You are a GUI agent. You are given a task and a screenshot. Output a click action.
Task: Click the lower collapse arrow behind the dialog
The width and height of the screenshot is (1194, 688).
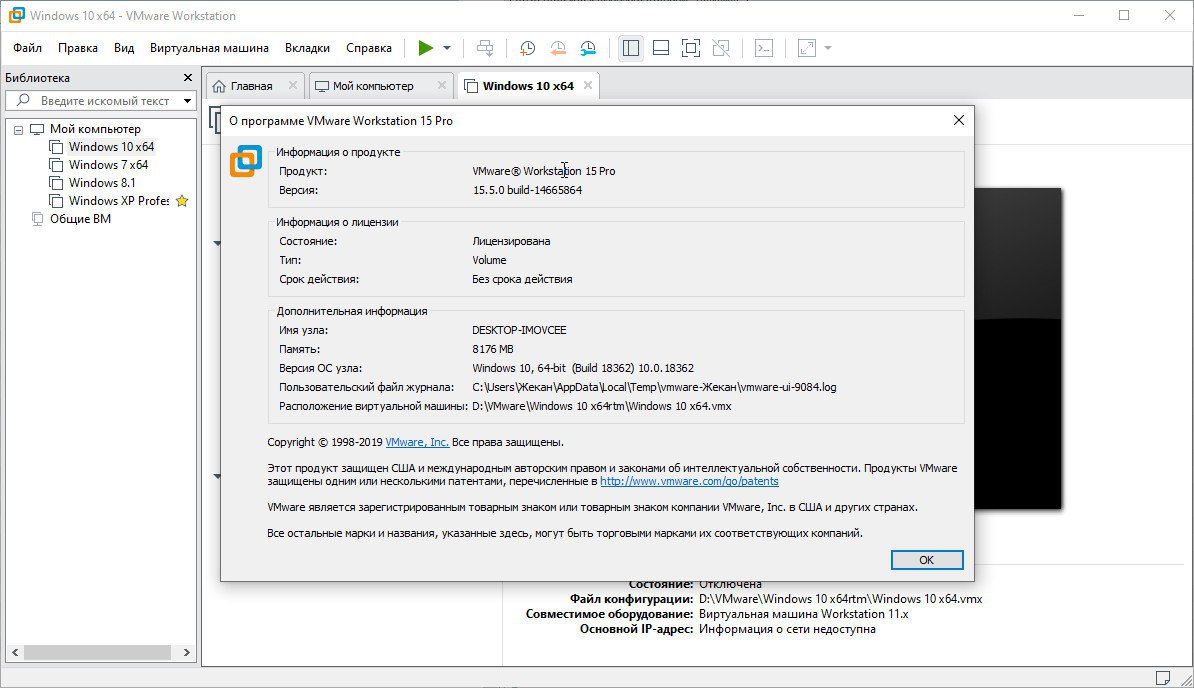217,476
